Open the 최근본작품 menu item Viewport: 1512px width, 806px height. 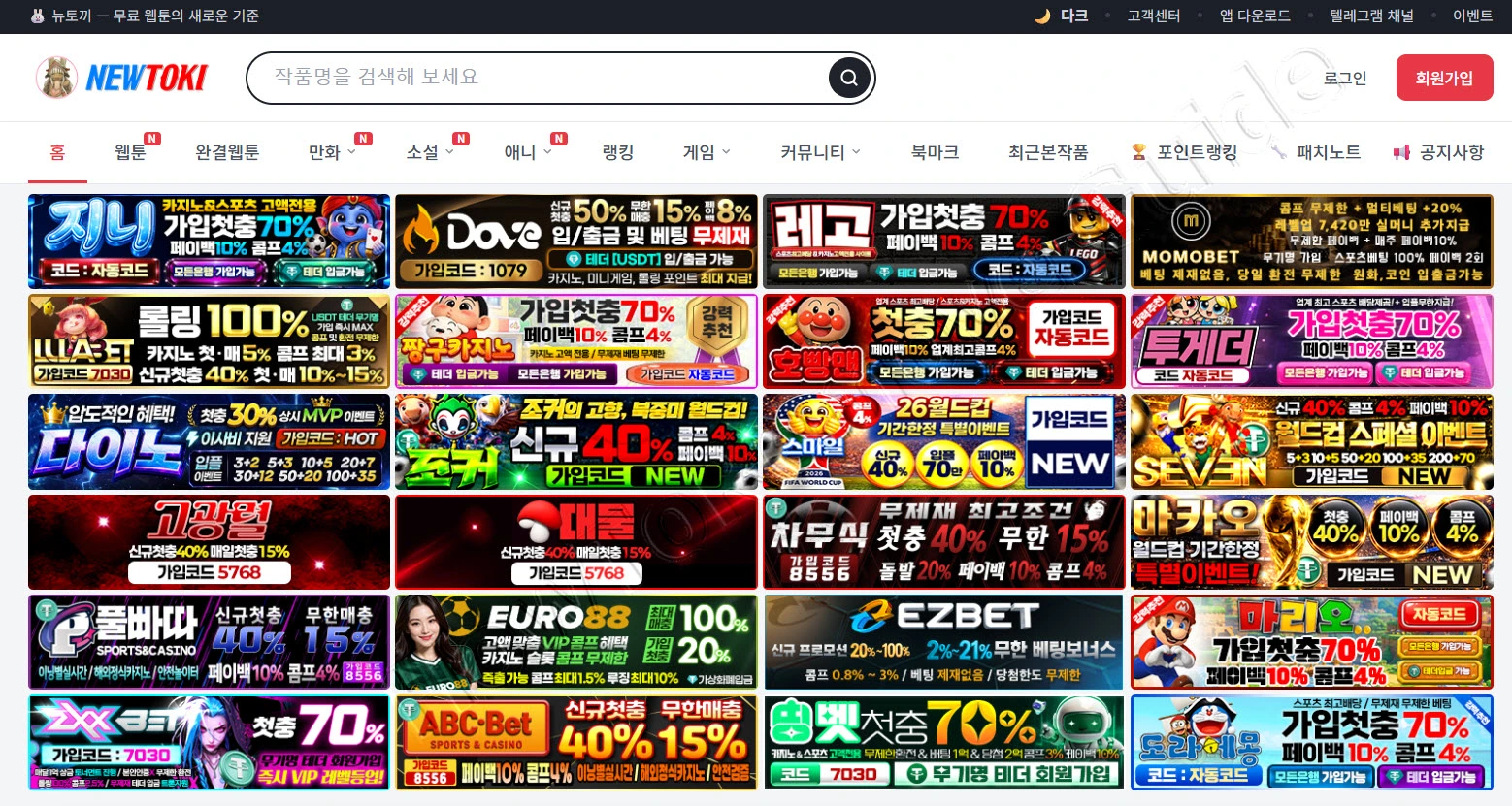[1048, 152]
